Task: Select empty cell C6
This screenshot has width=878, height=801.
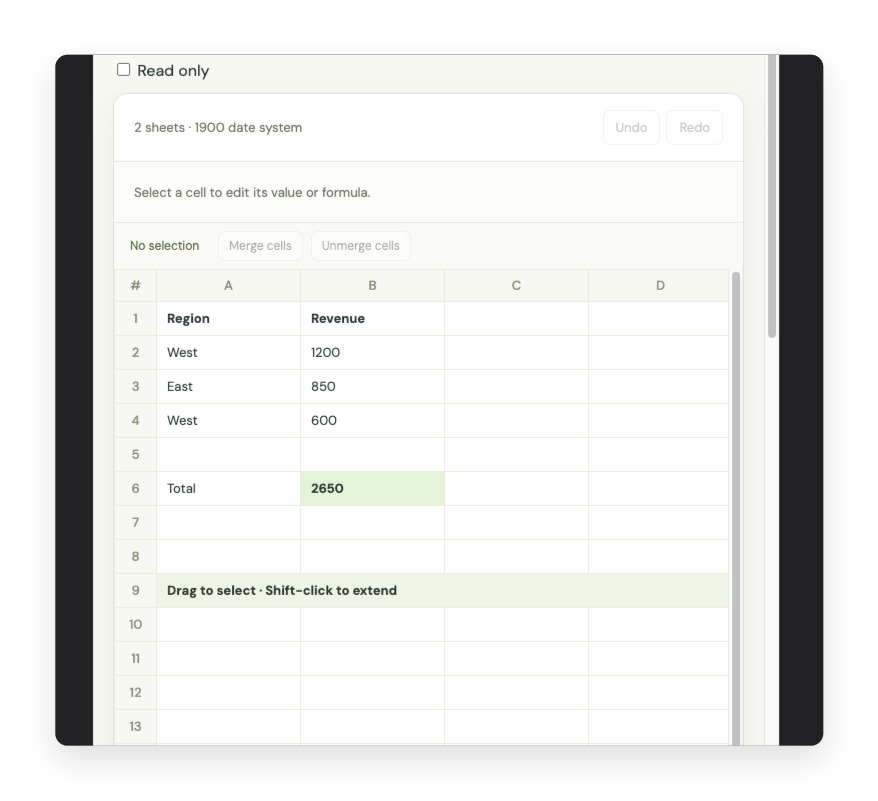Action: [x=516, y=488]
